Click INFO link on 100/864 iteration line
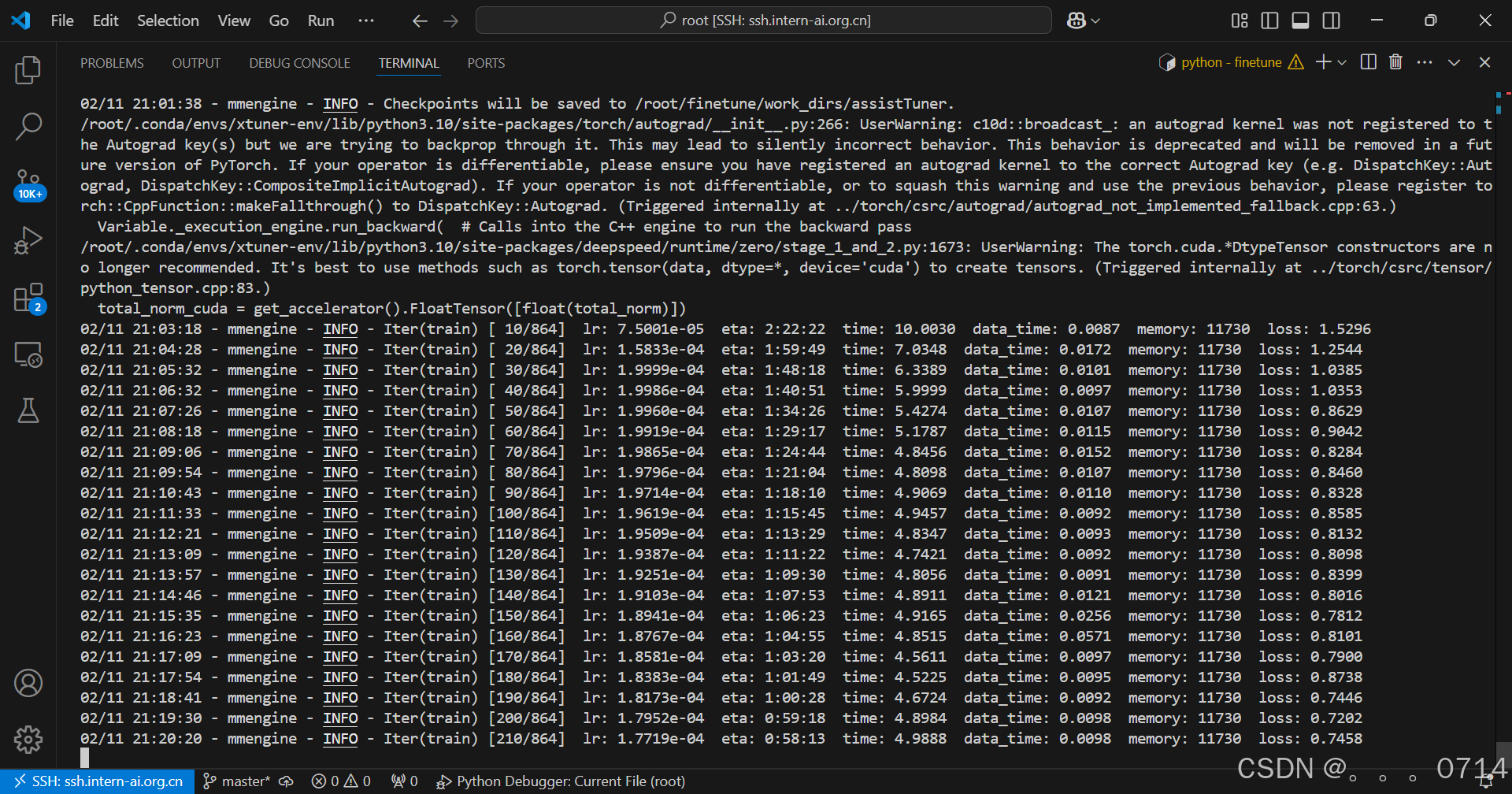 click(x=340, y=514)
